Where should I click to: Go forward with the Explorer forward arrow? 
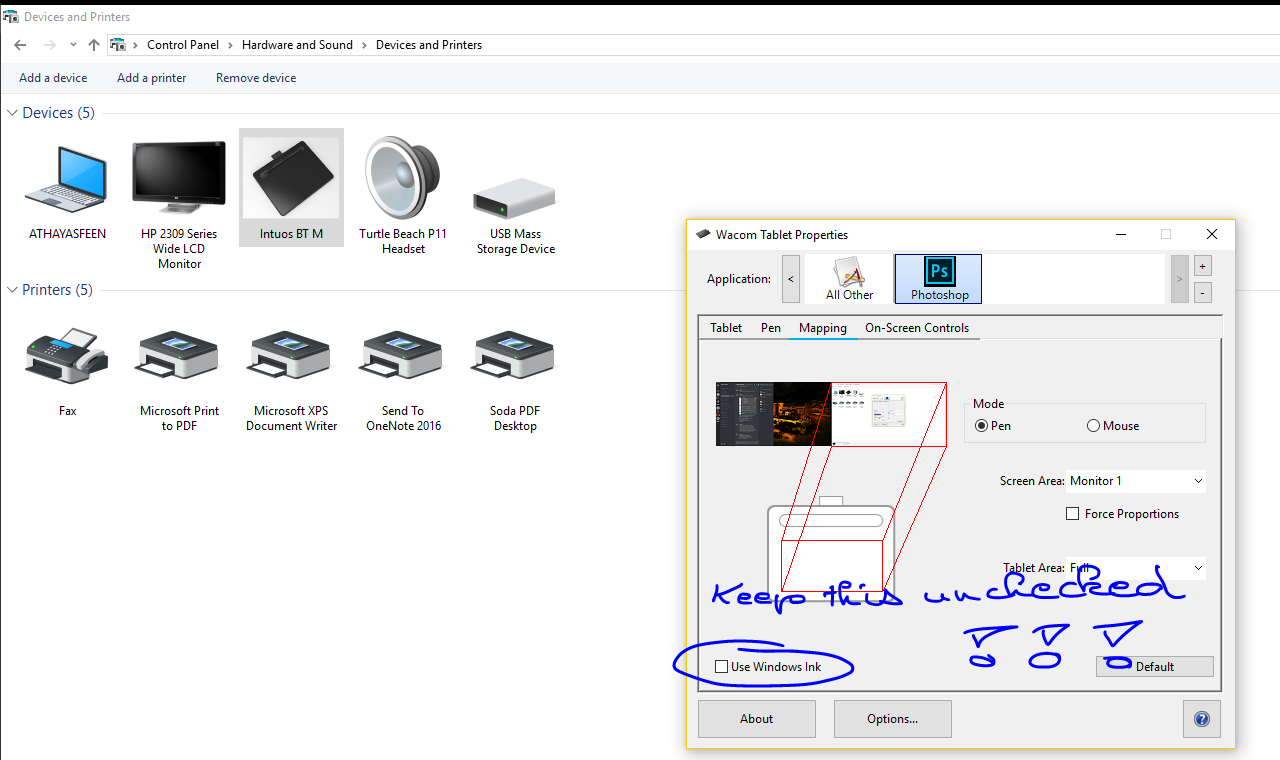pyautogui.click(x=49, y=45)
